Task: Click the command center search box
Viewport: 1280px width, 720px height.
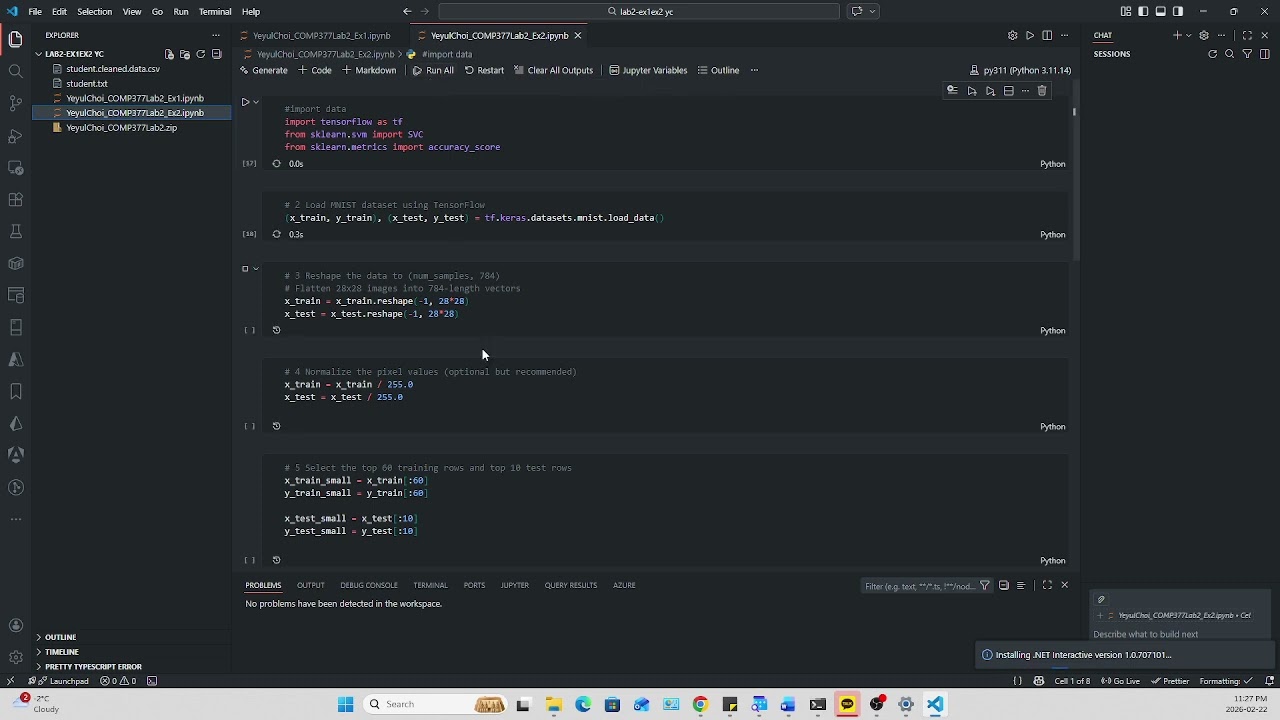Action: coord(639,12)
